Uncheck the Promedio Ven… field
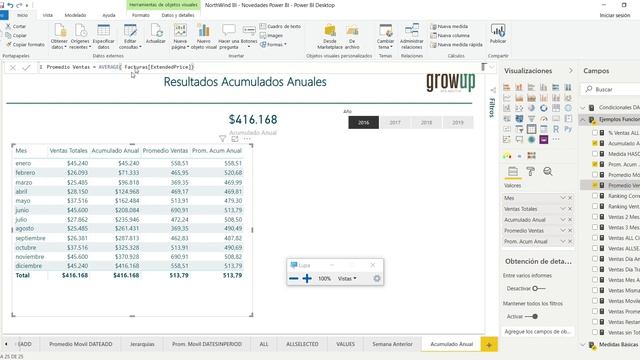Image resolution: width=640 pixels, height=360 pixels. 595,185
